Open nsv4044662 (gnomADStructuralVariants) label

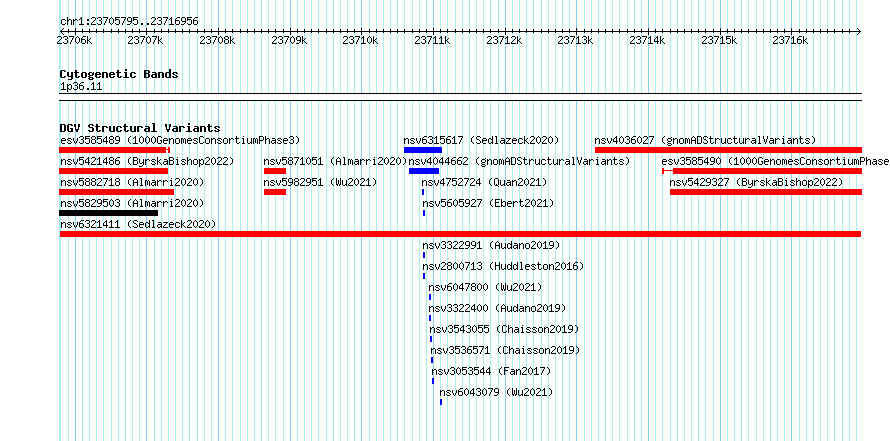pyautogui.click(x=519, y=161)
